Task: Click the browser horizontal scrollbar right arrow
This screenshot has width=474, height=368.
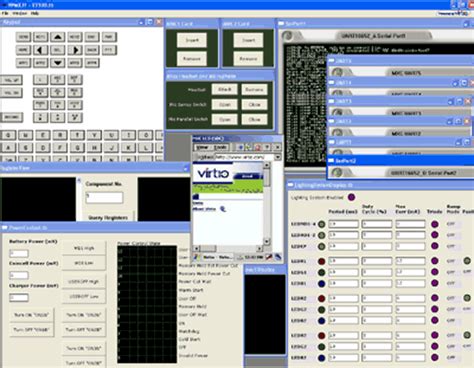Action: [259, 248]
